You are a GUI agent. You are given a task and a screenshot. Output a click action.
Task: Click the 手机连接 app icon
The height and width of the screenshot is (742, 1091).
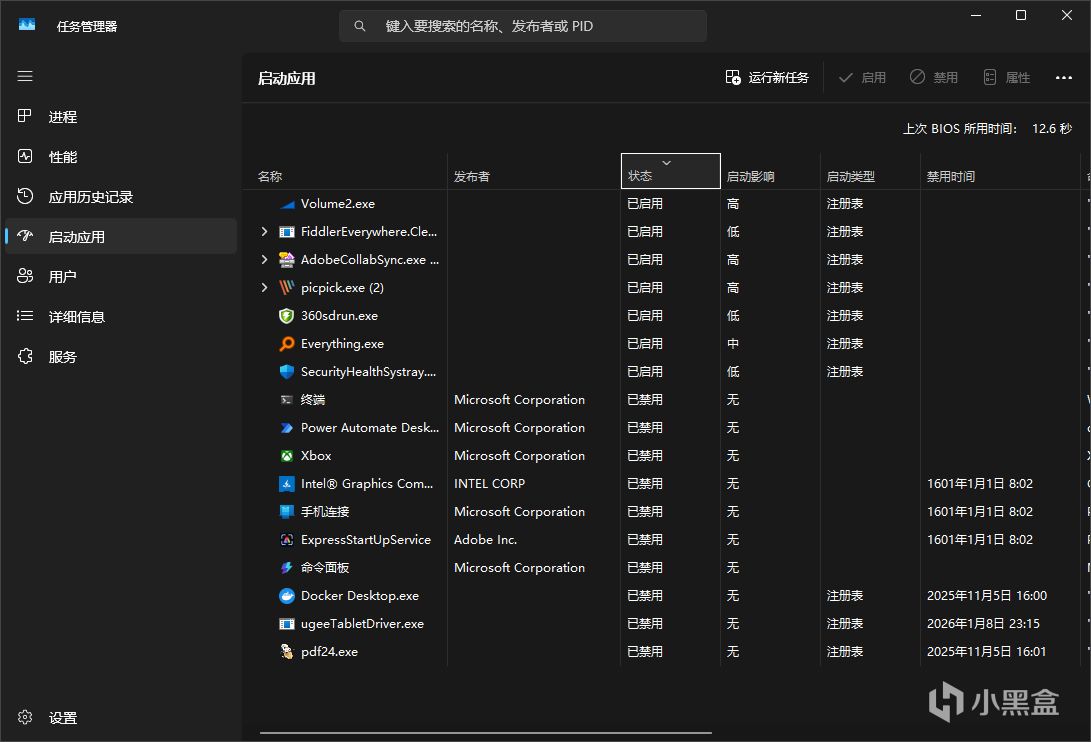[x=287, y=512]
